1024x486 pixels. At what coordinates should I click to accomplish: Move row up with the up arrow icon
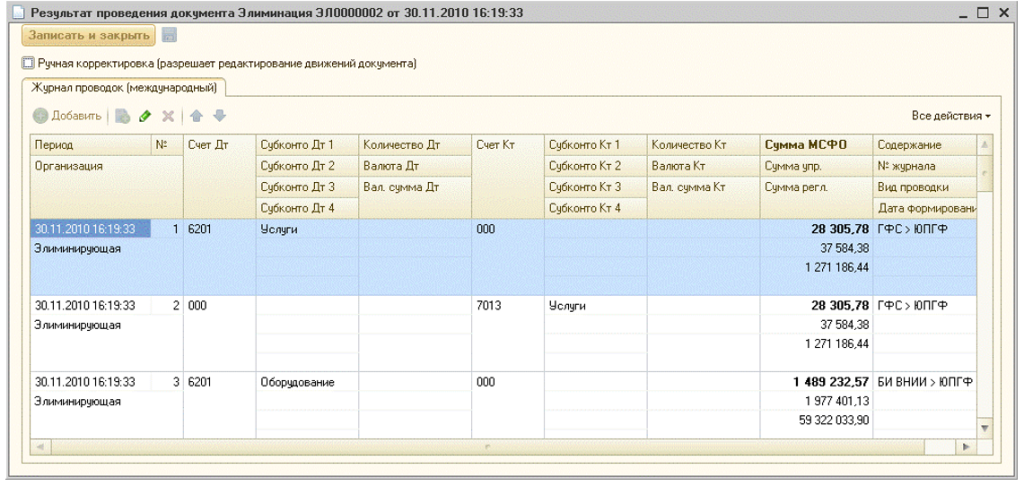[198, 116]
